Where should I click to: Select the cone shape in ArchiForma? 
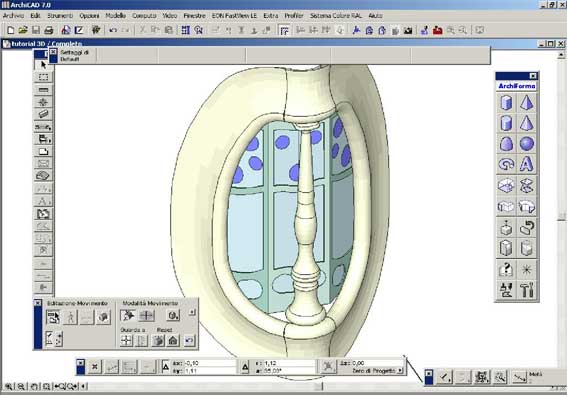pyautogui.click(x=527, y=103)
